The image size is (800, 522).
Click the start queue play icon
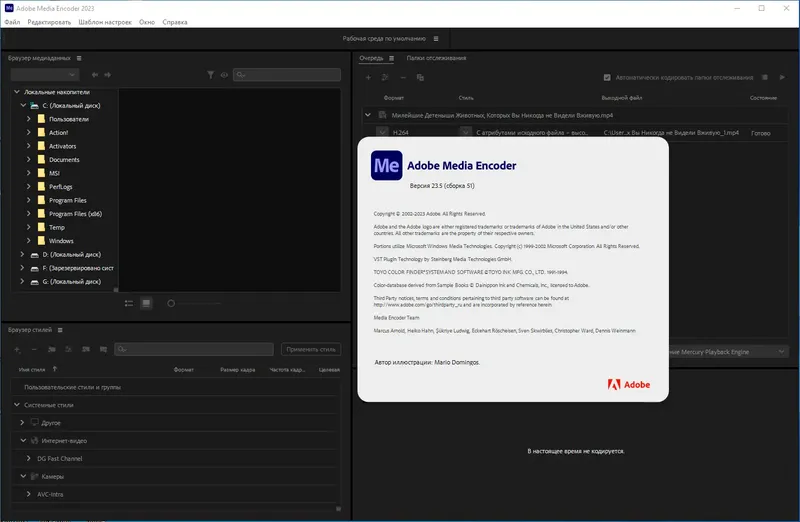coord(782,78)
